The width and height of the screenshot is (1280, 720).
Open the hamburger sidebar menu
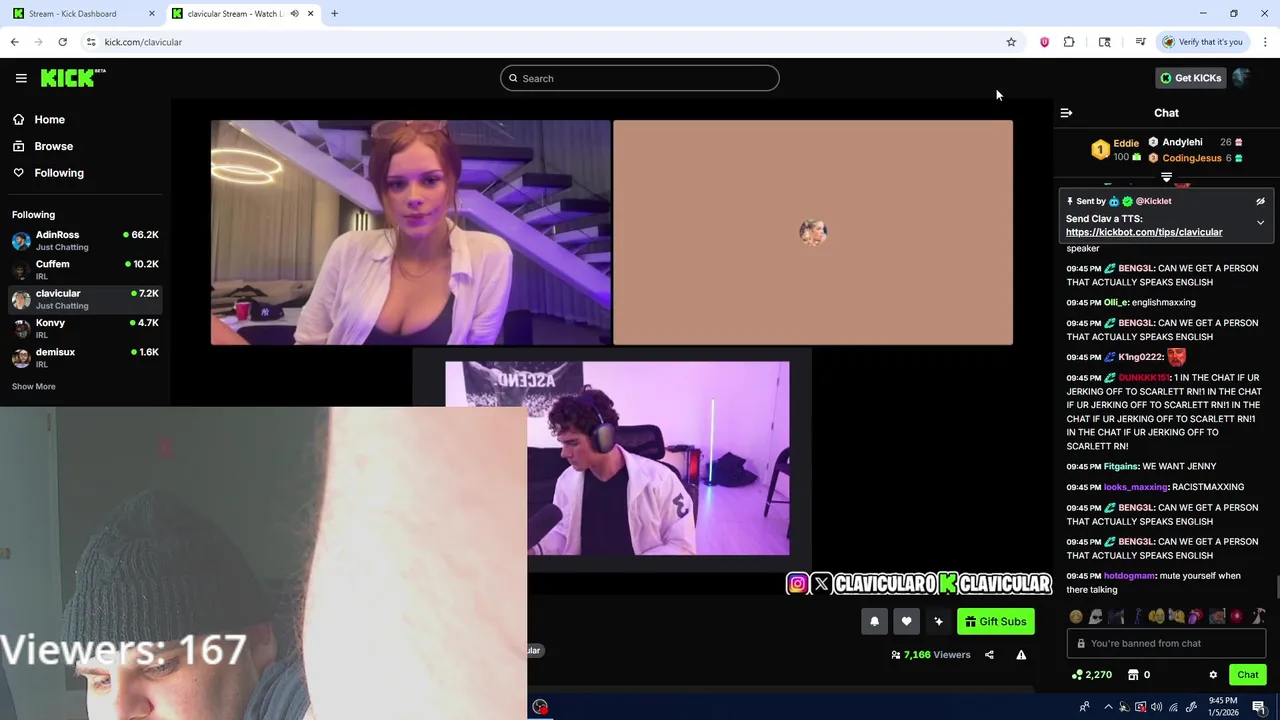(x=21, y=78)
